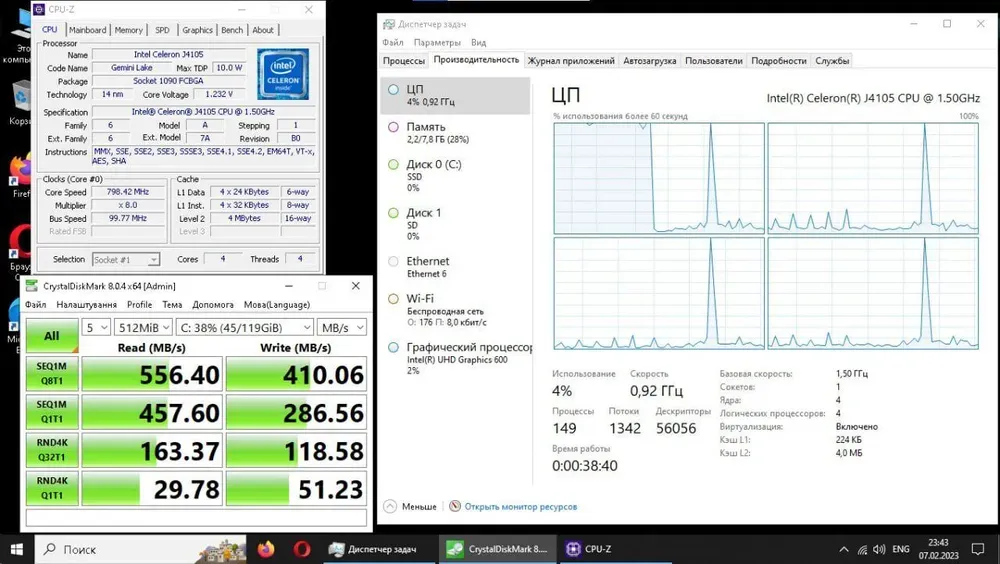1000x564 pixels.
Task: Open the 512MiB test size dropdown
Action: [141, 327]
